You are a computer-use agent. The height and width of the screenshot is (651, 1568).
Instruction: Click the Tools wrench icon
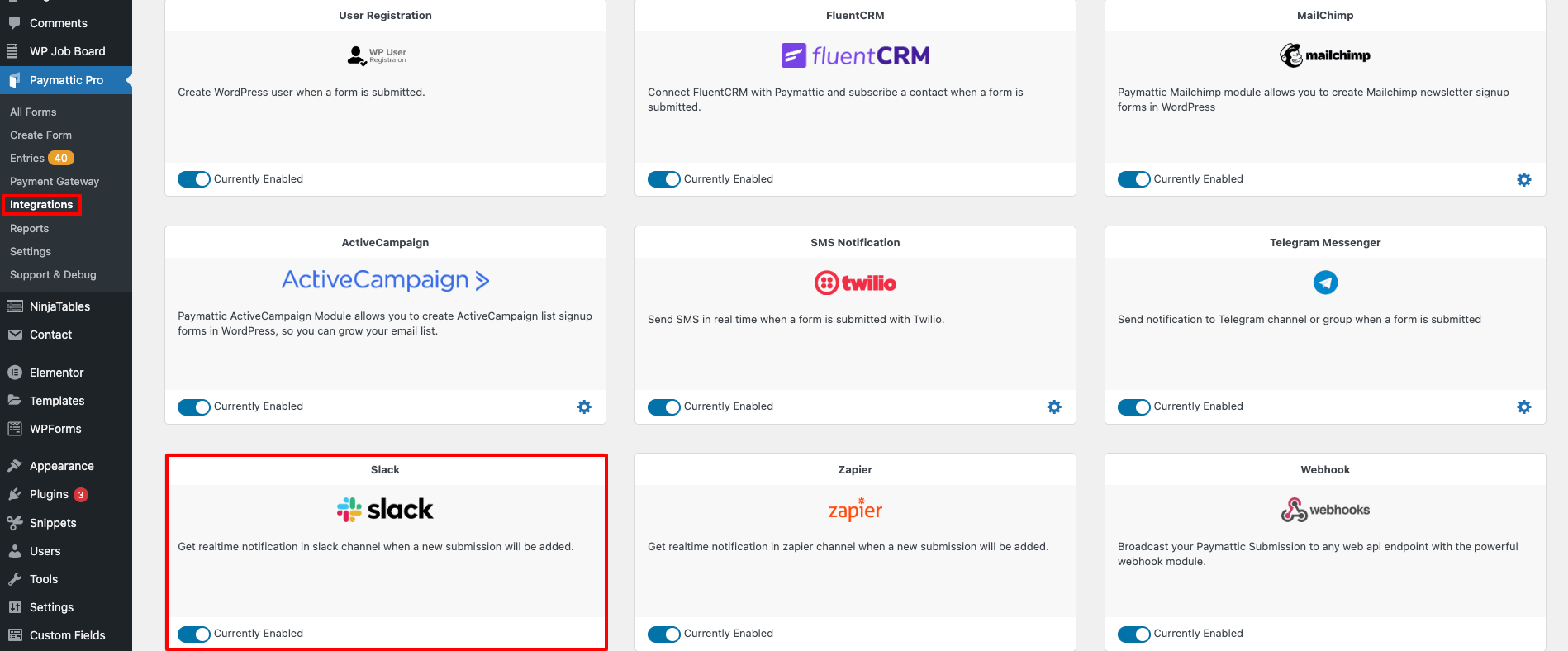14,579
